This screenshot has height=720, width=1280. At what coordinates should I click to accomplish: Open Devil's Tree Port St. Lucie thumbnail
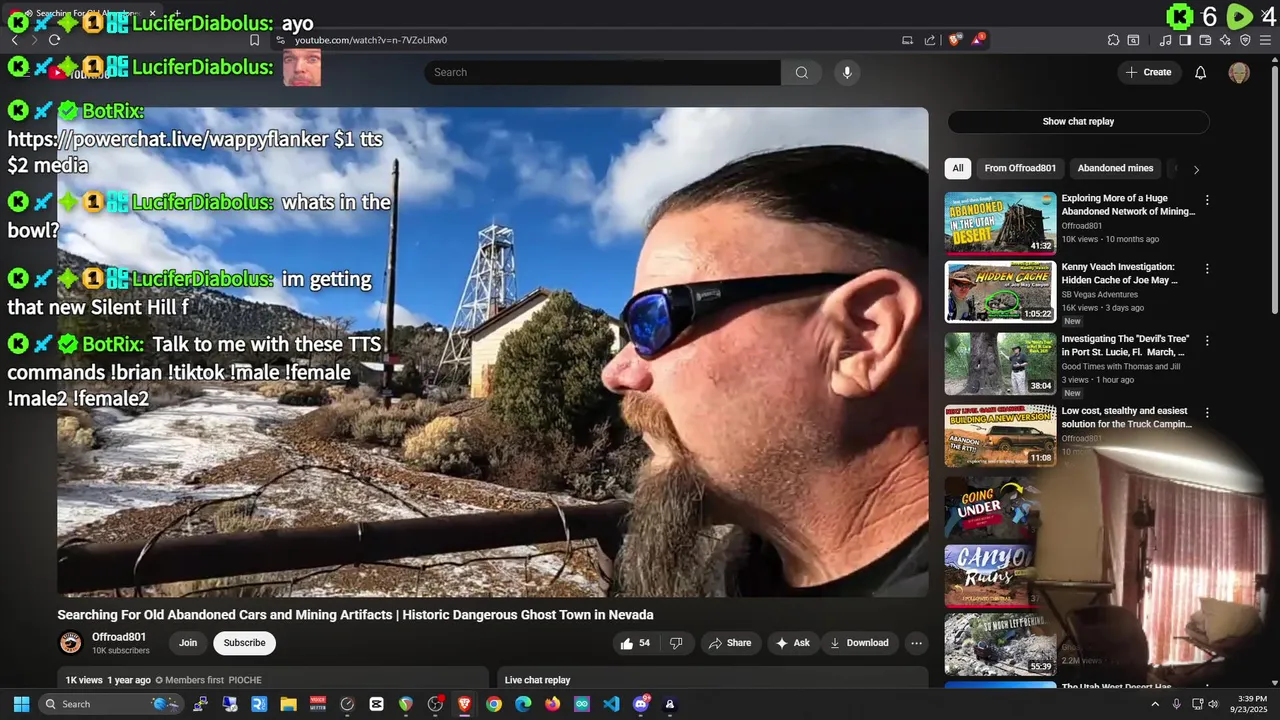[x=1000, y=364]
